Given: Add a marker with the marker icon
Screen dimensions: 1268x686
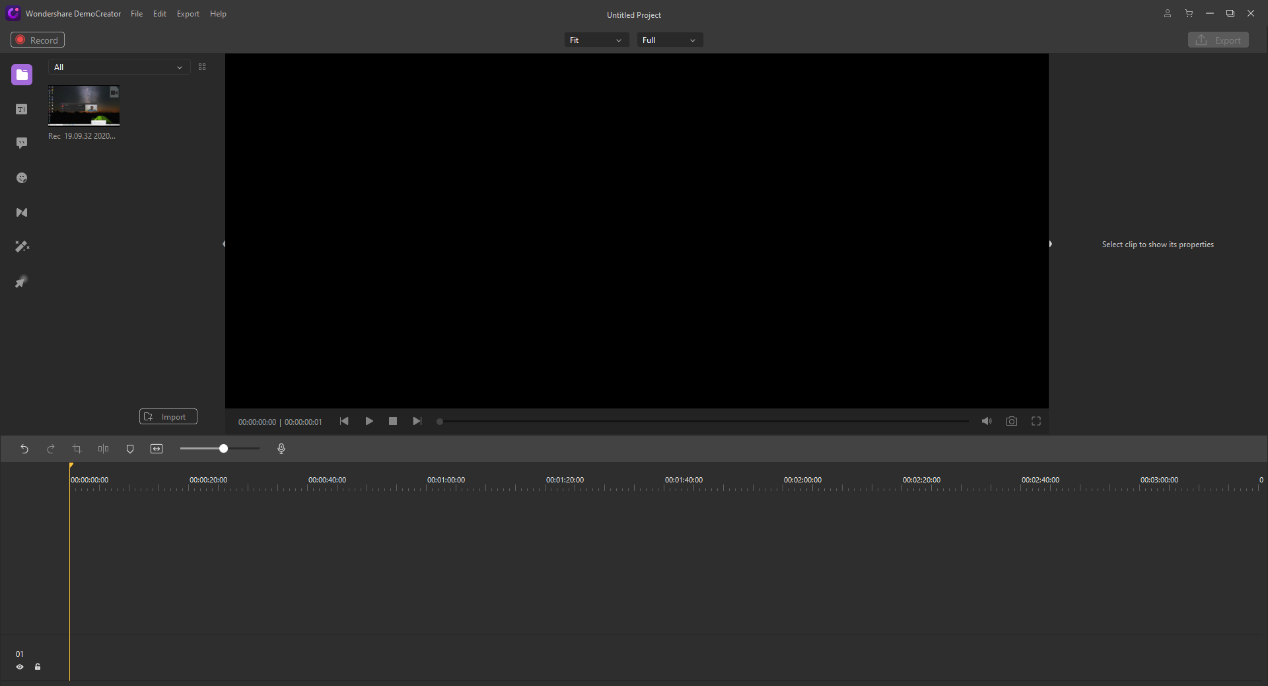Looking at the screenshot, I should point(130,449).
